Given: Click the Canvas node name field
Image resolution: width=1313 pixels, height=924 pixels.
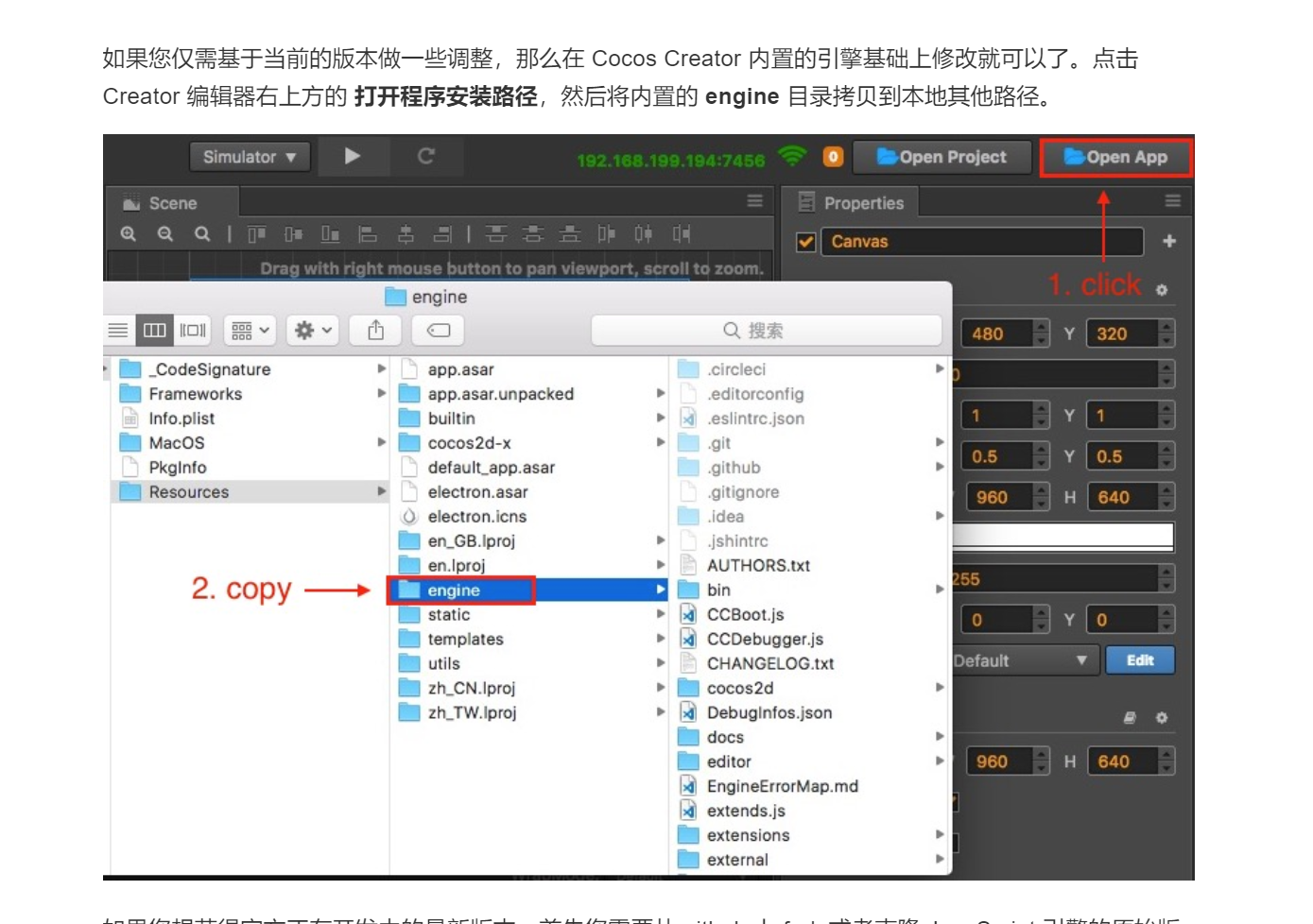Looking at the screenshot, I should click(982, 242).
